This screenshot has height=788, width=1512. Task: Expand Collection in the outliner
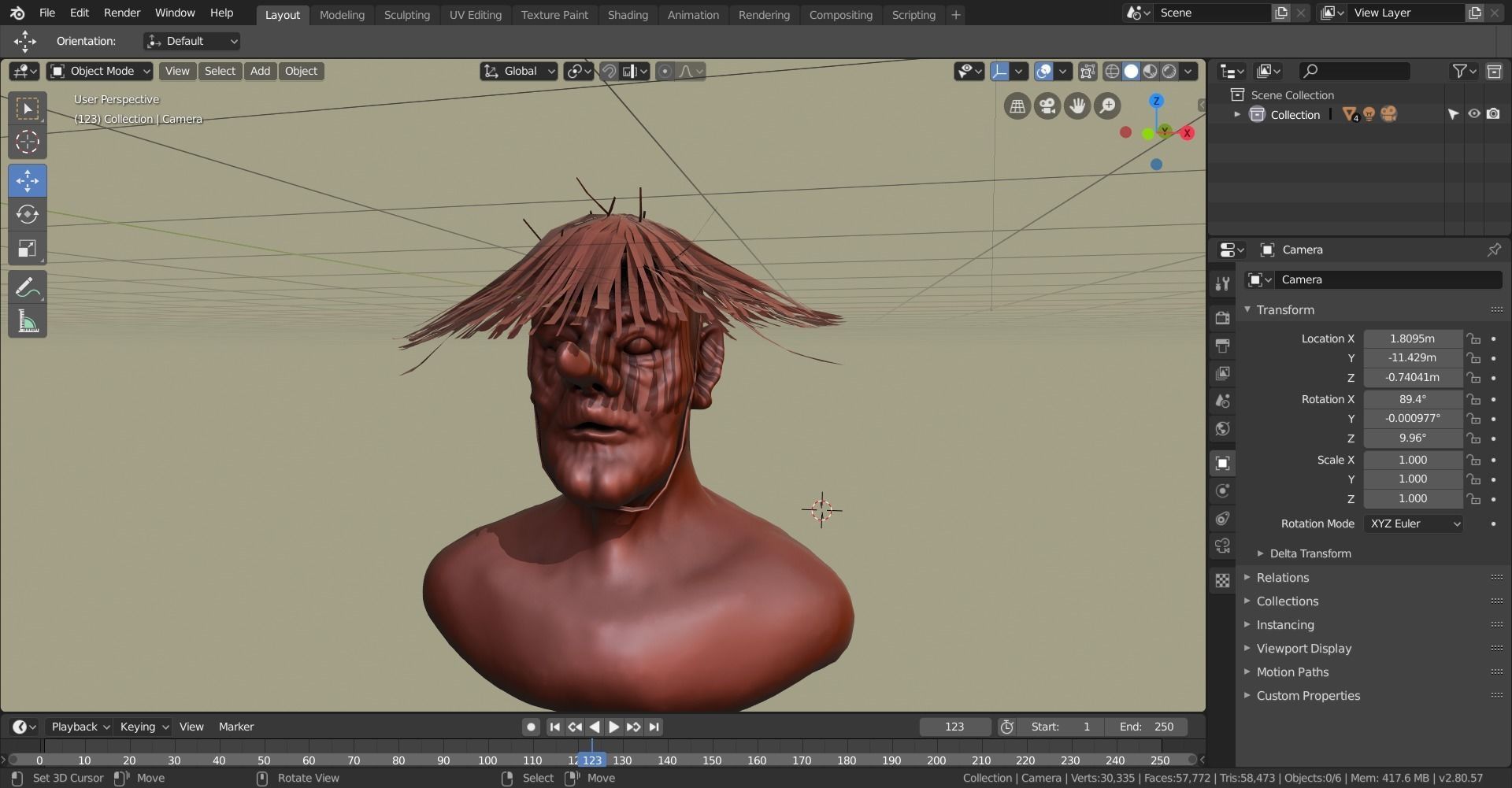click(1236, 114)
